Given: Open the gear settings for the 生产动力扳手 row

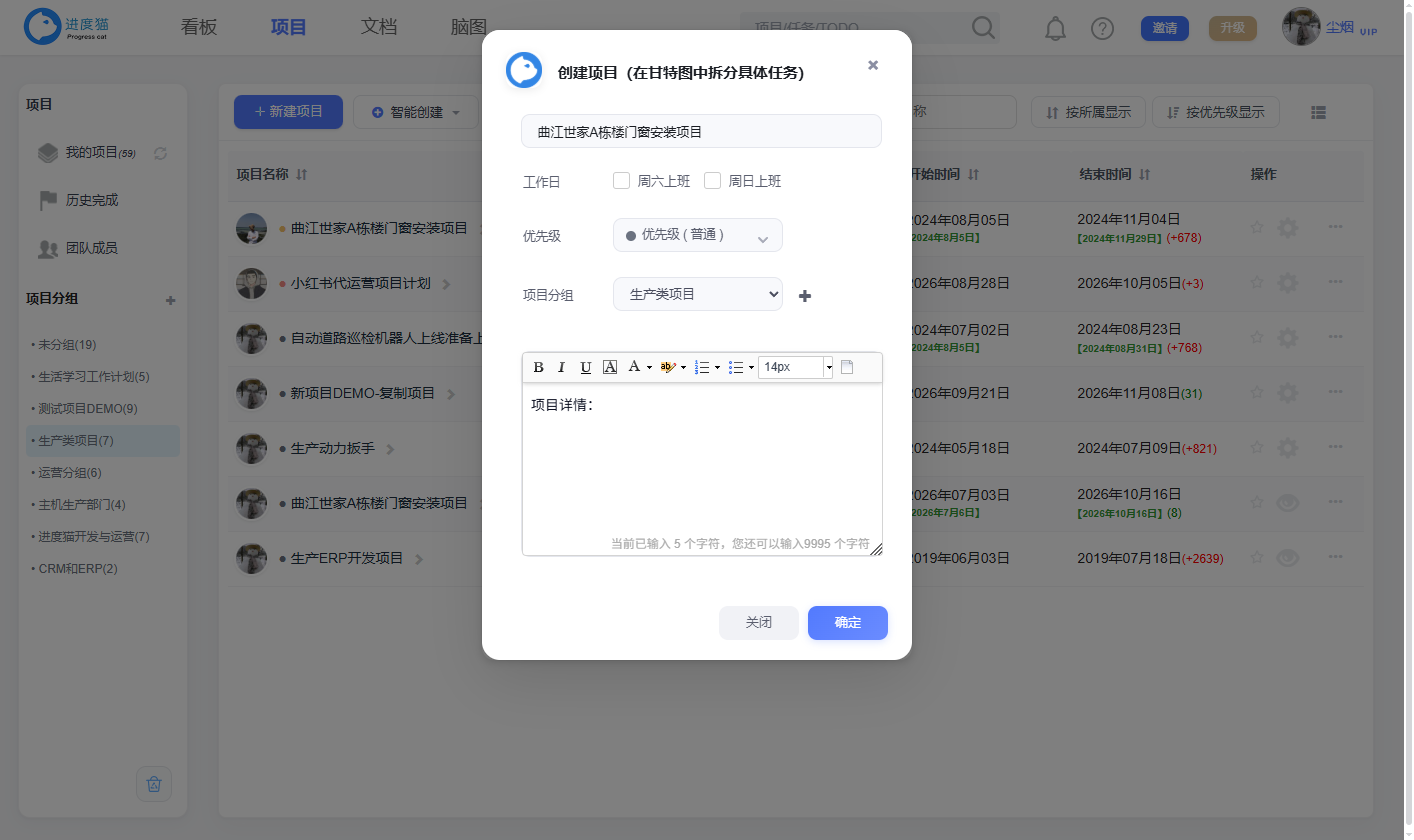Looking at the screenshot, I should pos(1288,448).
